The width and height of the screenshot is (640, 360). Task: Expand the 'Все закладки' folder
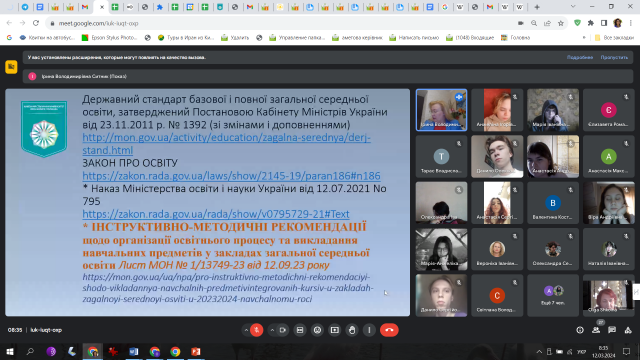click(x=614, y=38)
